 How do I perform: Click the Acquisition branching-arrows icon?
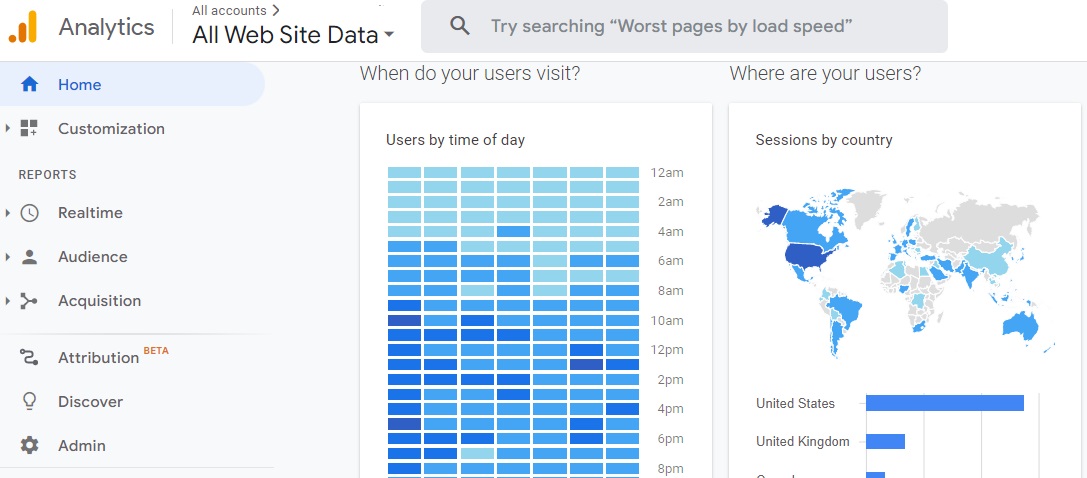point(30,301)
